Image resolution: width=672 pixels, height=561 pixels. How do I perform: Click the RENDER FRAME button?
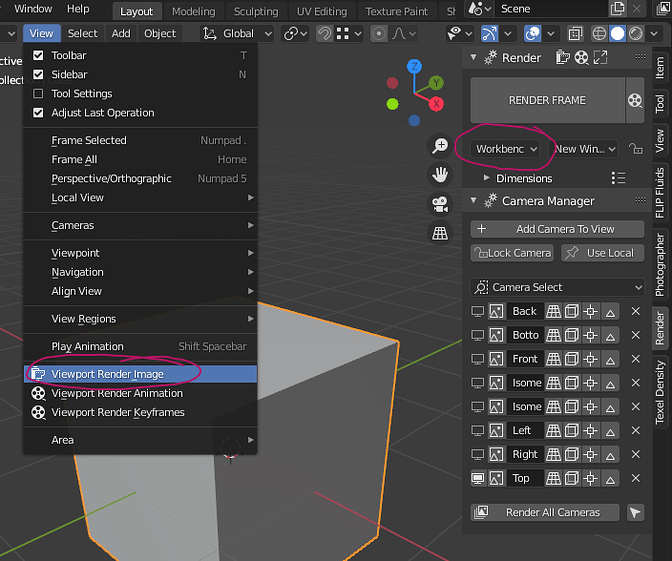[547, 100]
